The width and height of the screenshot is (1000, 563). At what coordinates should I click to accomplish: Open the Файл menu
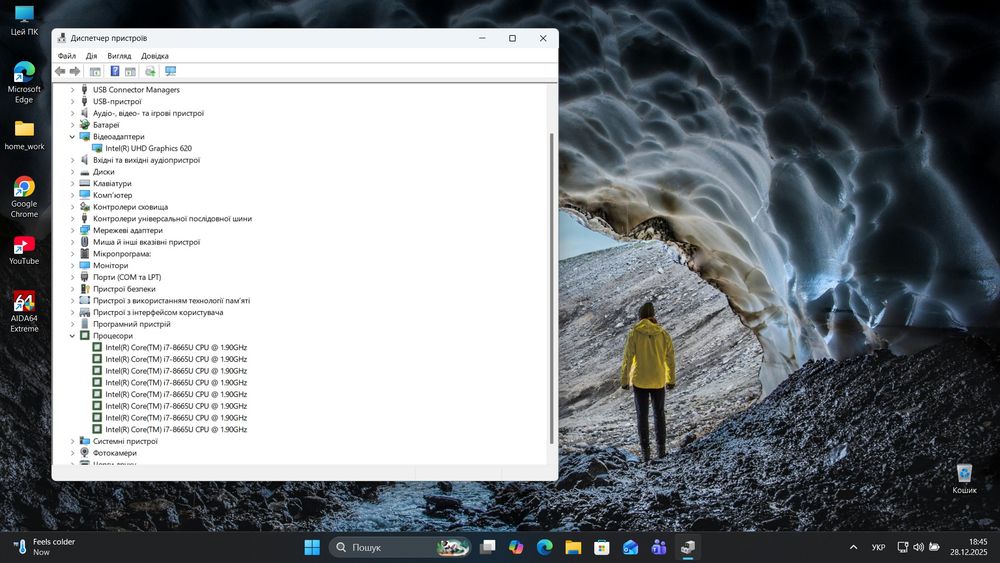tap(67, 56)
